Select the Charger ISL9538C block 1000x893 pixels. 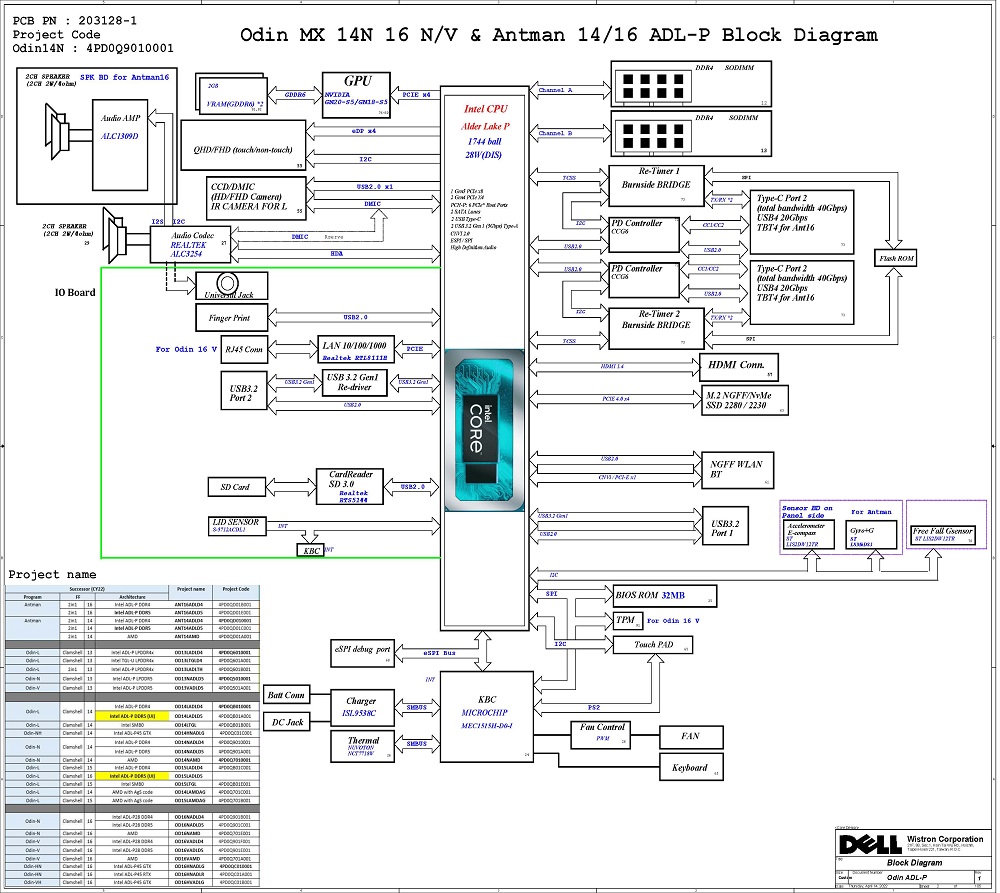coord(362,708)
